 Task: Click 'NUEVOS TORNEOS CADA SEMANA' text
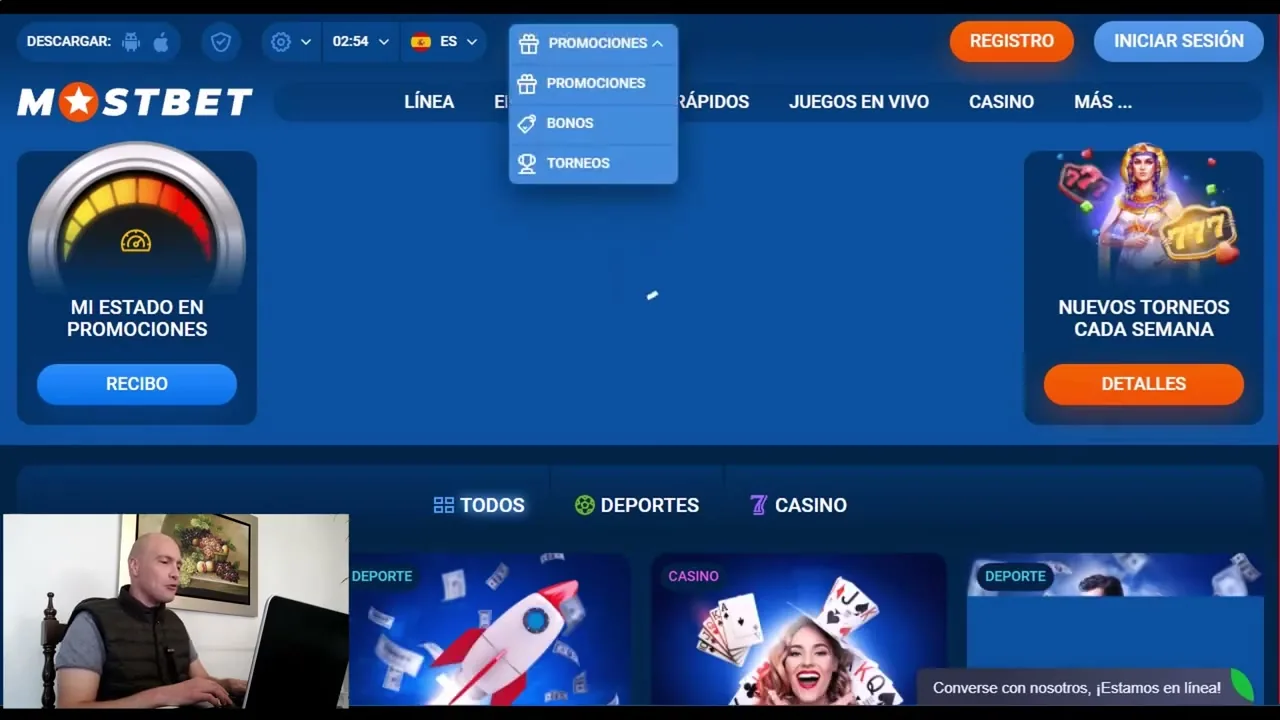1144,318
